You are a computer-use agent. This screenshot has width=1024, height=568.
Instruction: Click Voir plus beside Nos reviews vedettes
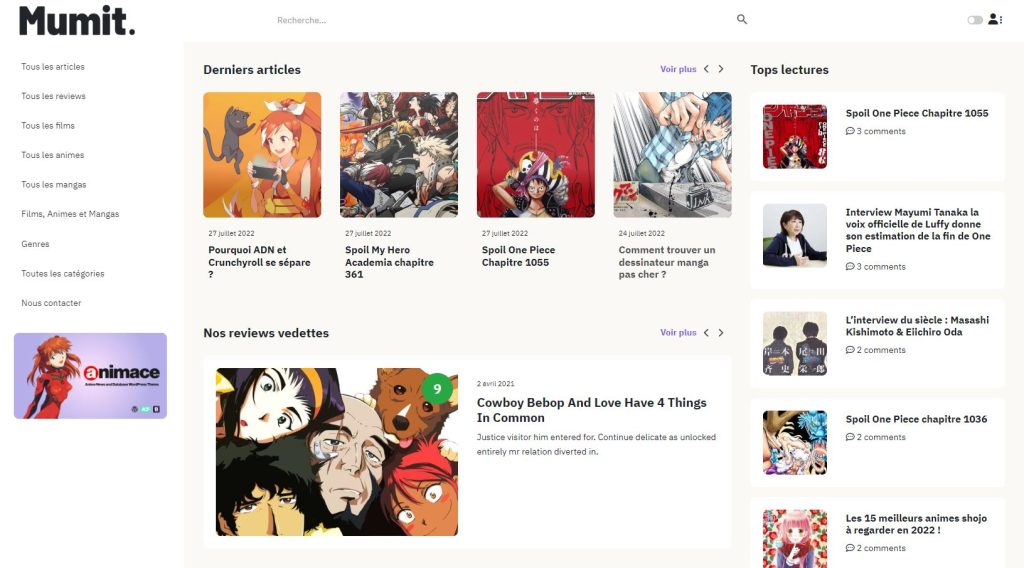click(678, 333)
